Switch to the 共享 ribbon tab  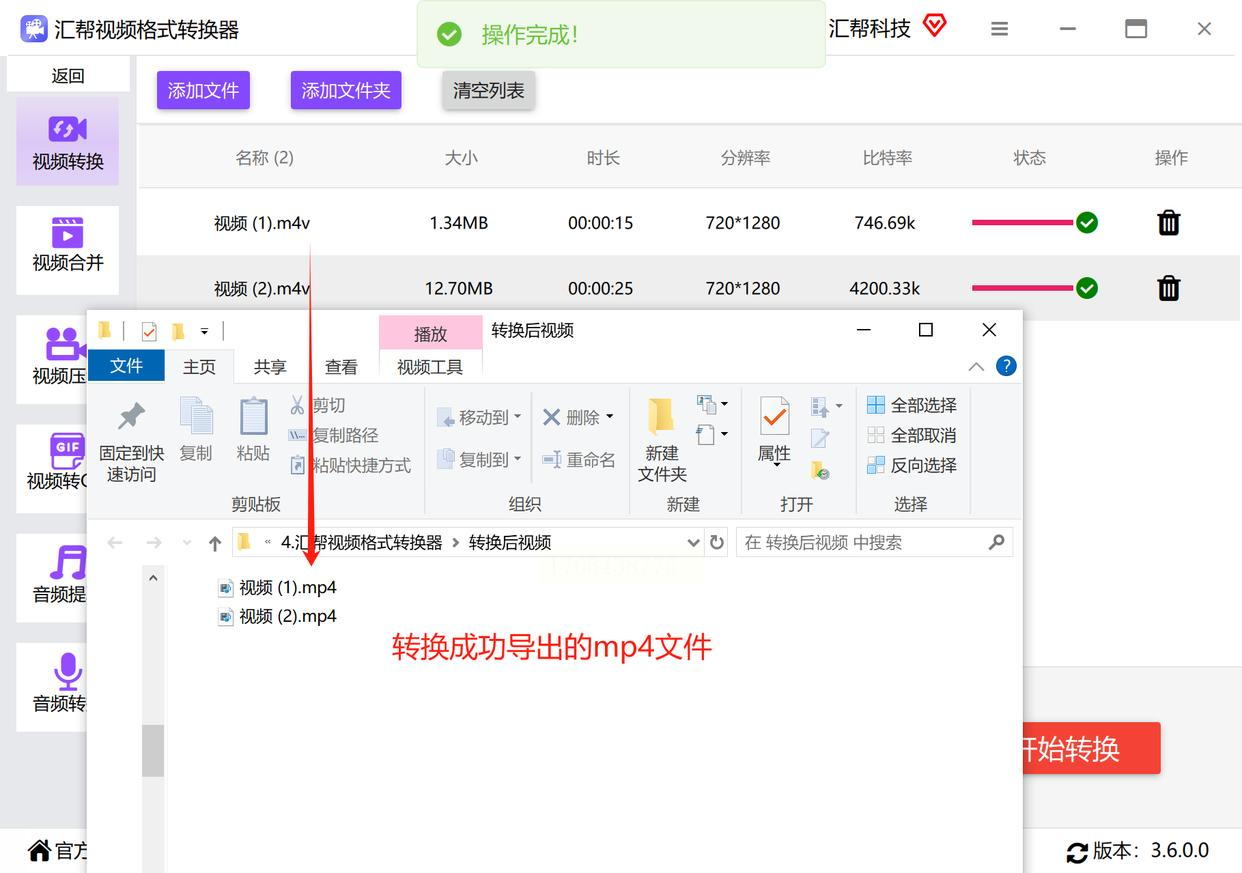pyautogui.click(x=270, y=367)
